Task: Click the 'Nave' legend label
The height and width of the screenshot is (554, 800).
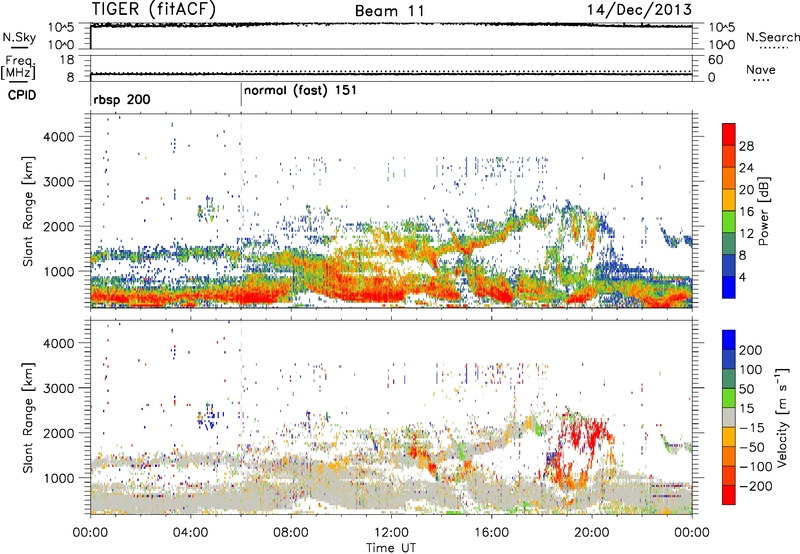Action: [x=761, y=69]
